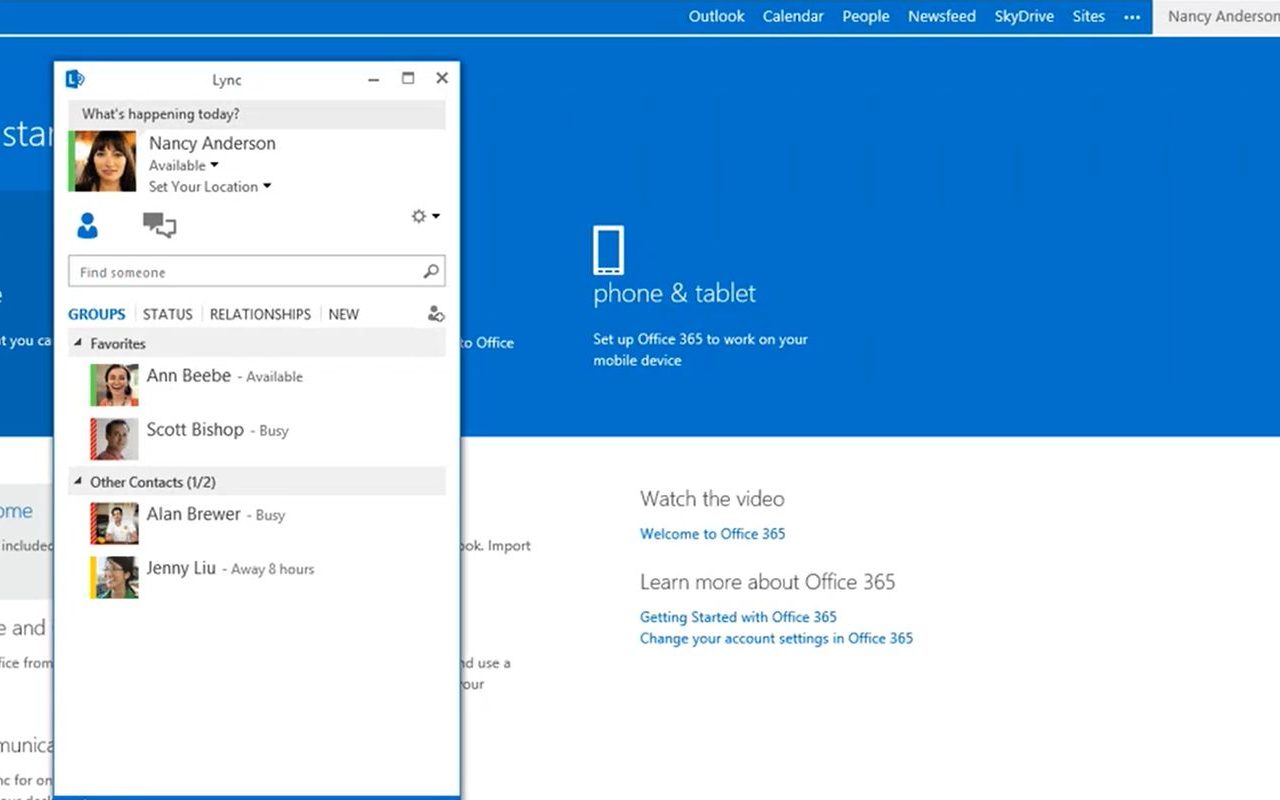Open Outlook in the top navigation

[x=717, y=16]
